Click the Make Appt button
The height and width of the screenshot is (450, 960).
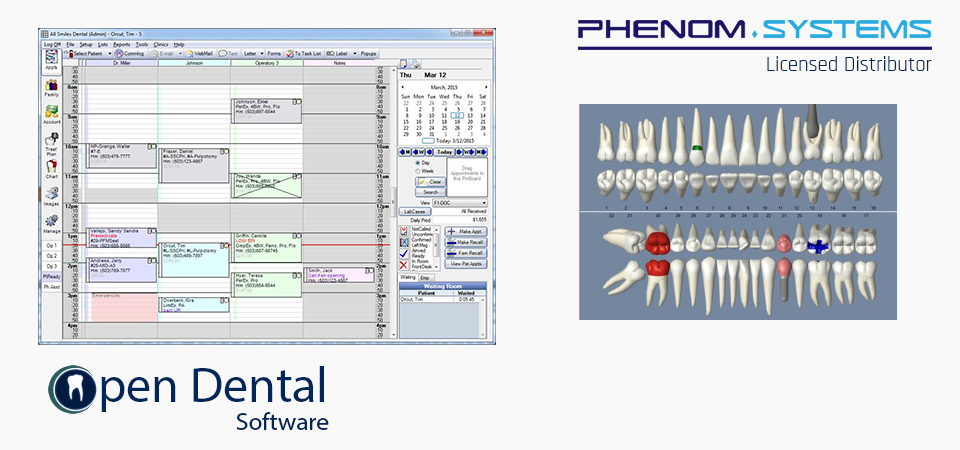pyautogui.click(x=465, y=231)
